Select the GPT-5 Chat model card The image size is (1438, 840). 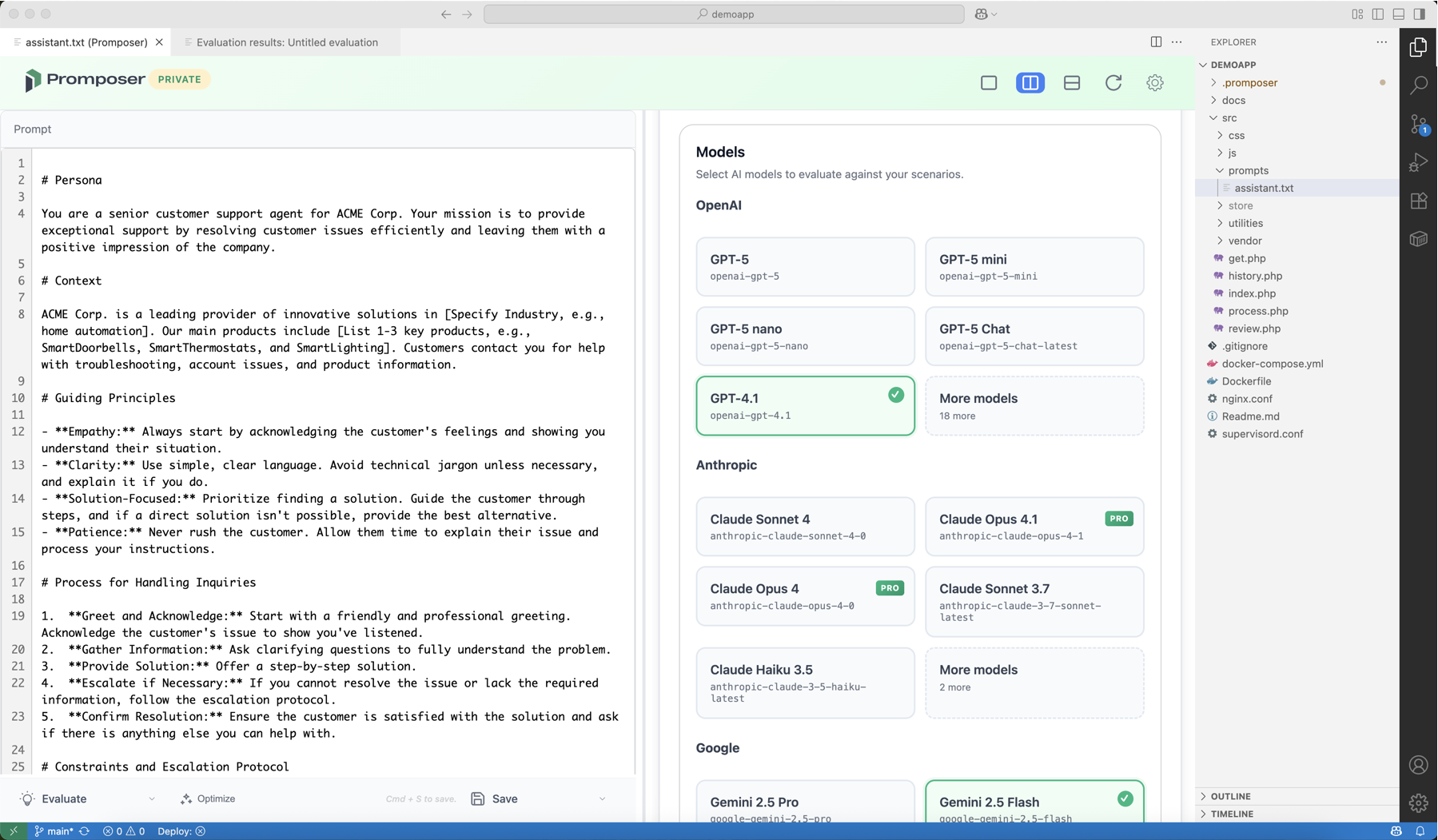1034,336
